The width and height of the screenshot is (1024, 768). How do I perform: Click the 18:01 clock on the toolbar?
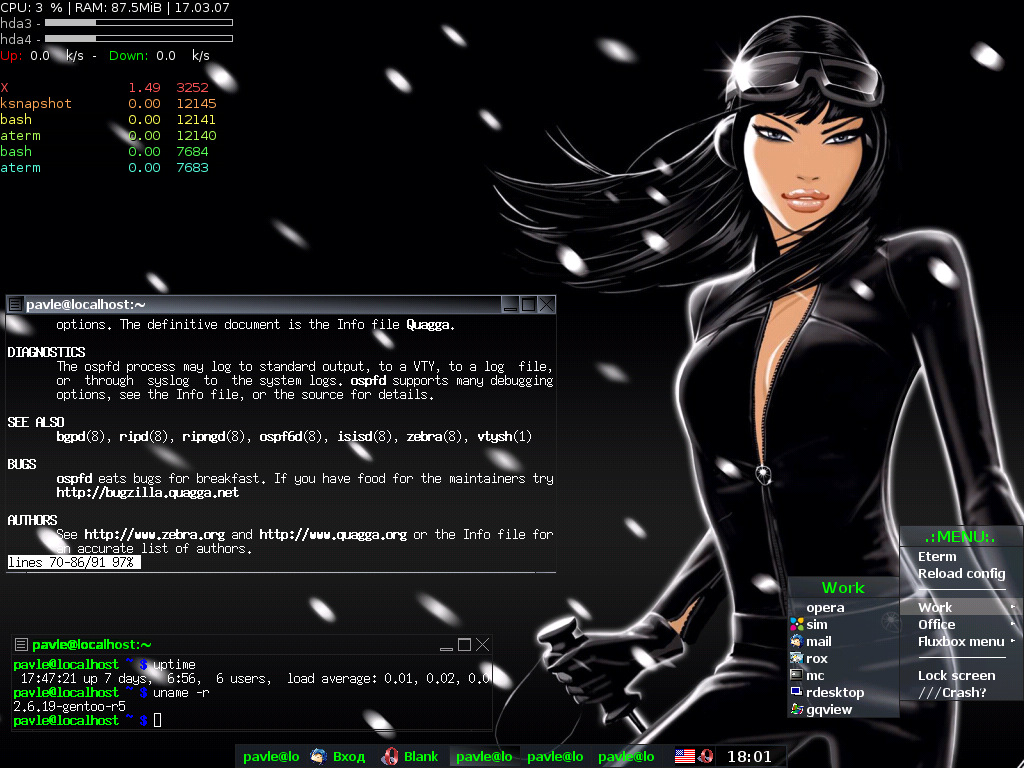pyautogui.click(x=749, y=756)
